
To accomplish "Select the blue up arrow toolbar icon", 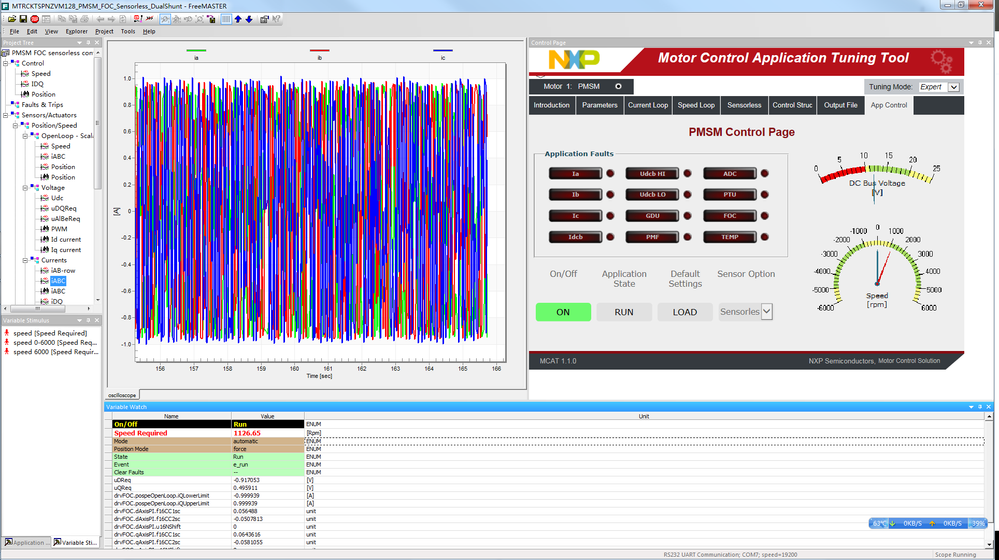I will [238, 19].
